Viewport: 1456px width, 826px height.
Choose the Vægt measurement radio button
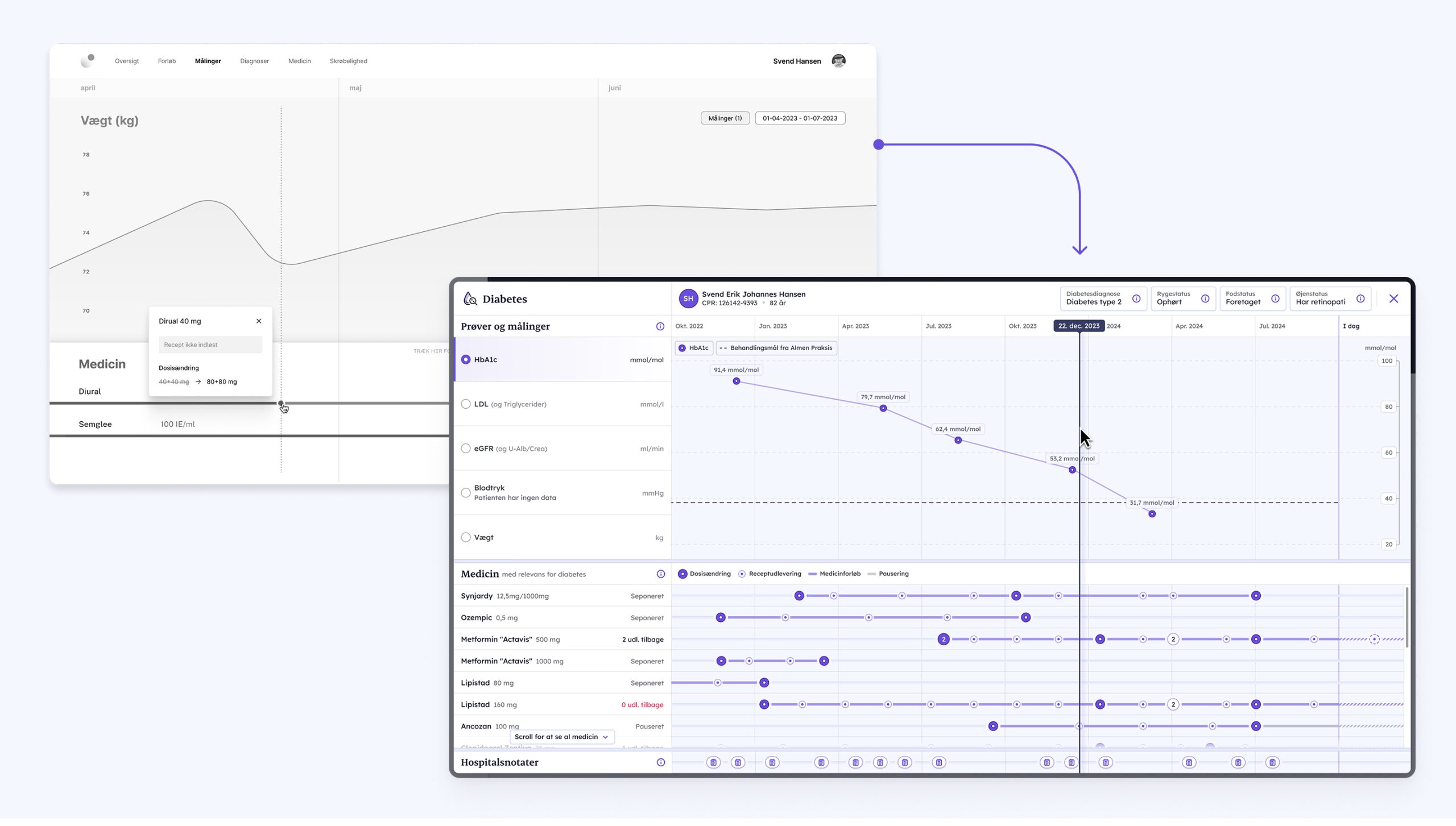click(x=466, y=538)
